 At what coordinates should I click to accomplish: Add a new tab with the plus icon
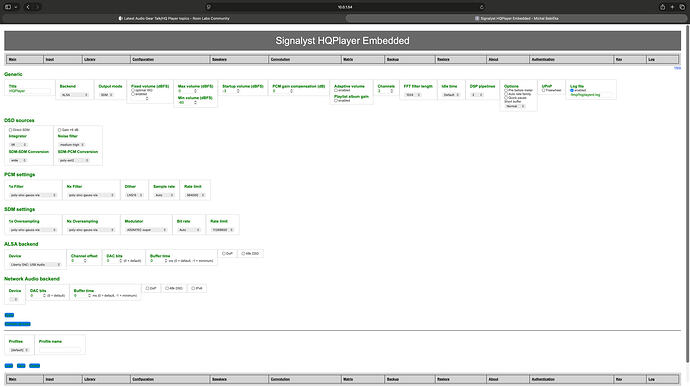672,7
